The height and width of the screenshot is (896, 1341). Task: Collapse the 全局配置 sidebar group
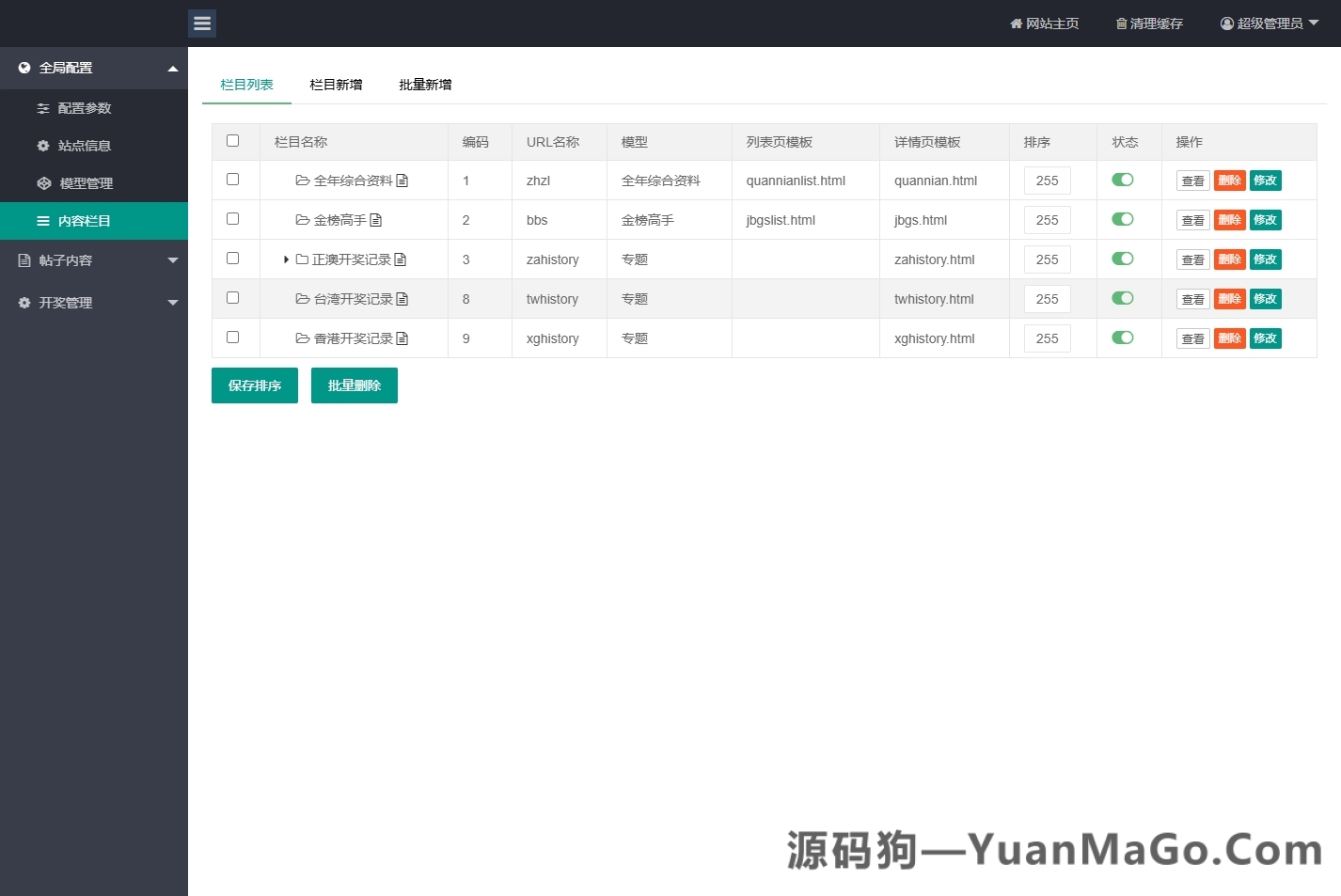tap(173, 68)
